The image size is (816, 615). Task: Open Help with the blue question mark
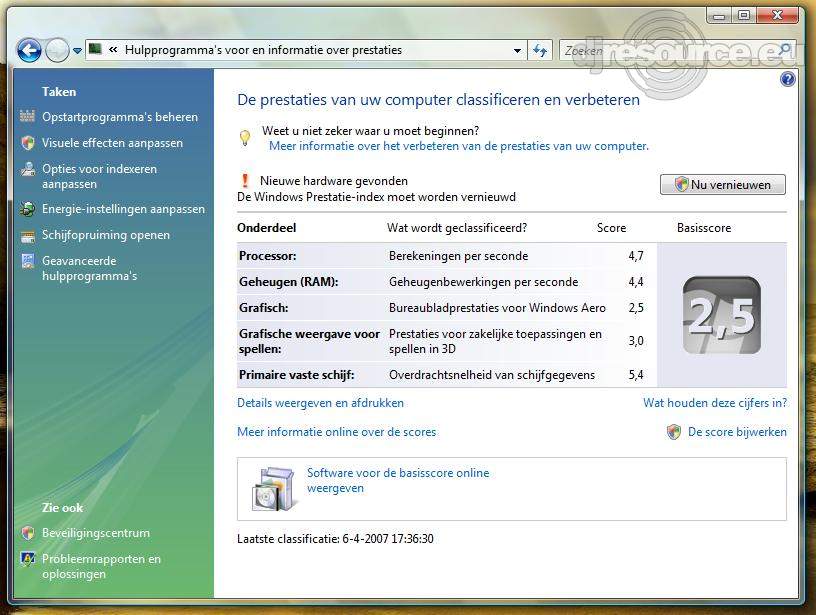787,79
